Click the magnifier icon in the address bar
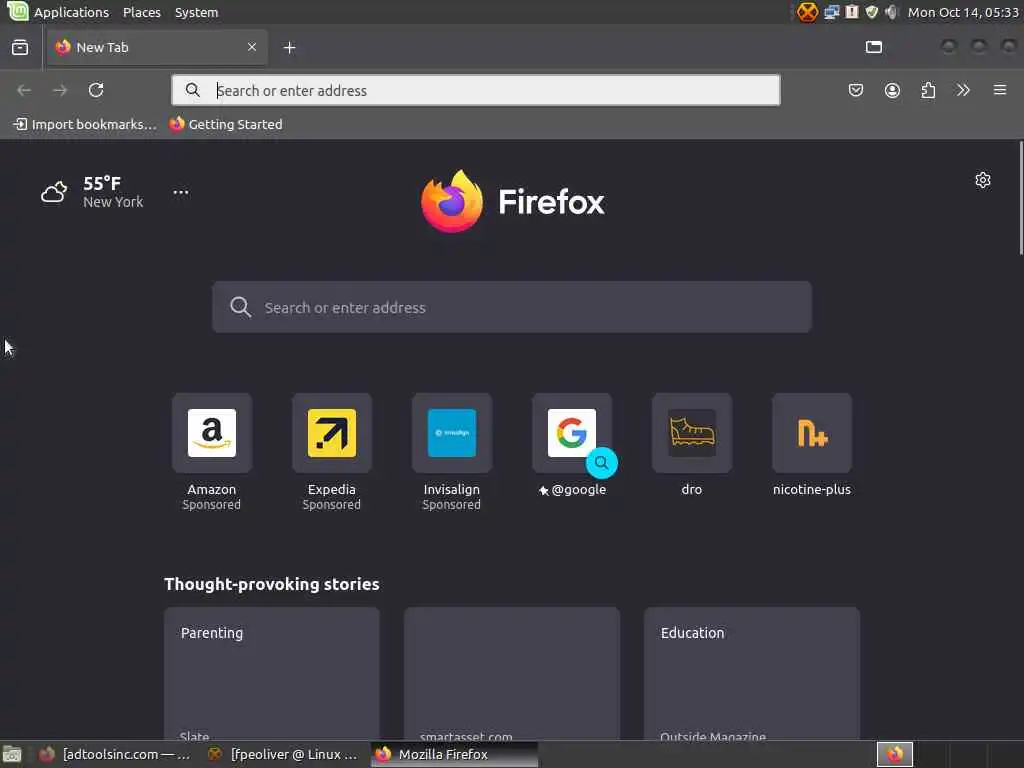This screenshot has width=1024, height=768. (x=193, y=90)
